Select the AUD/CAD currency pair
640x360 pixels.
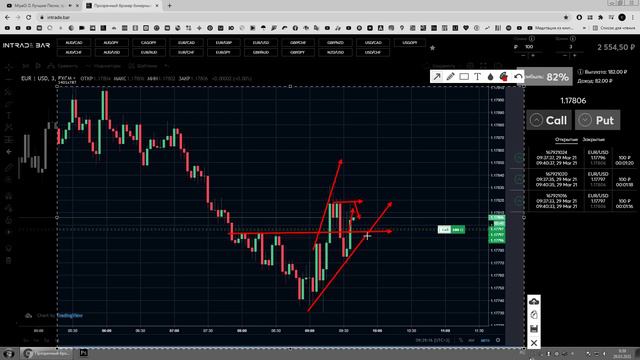click(x=74, y=42)
